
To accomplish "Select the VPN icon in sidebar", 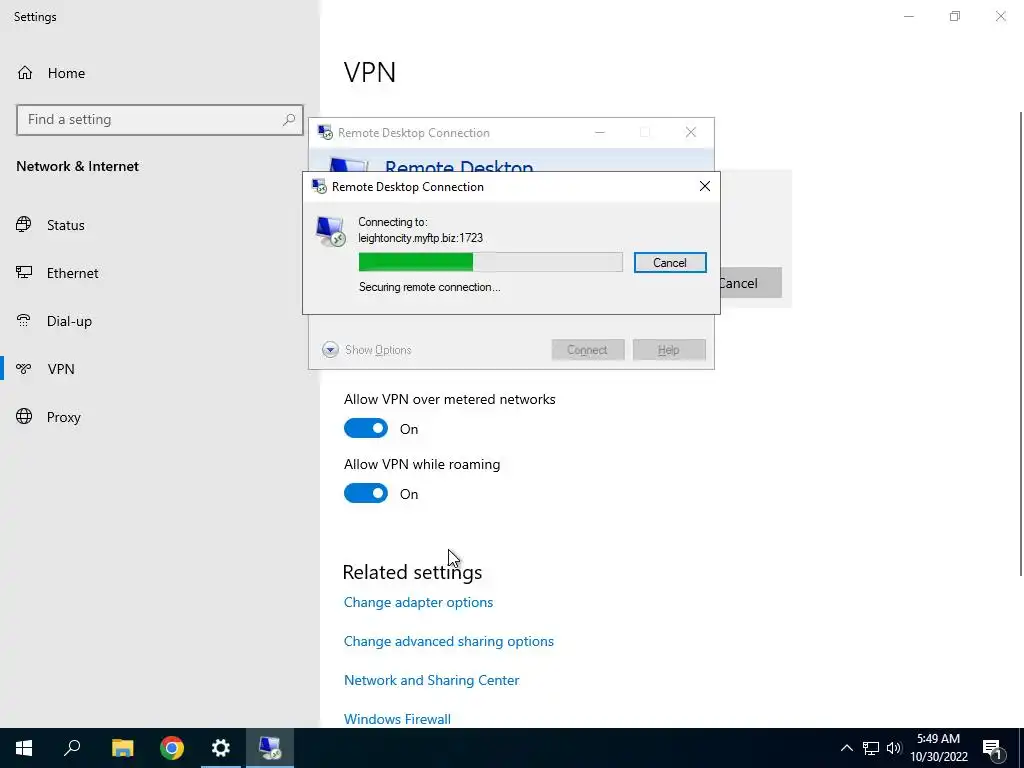I will tap(24, 369).
